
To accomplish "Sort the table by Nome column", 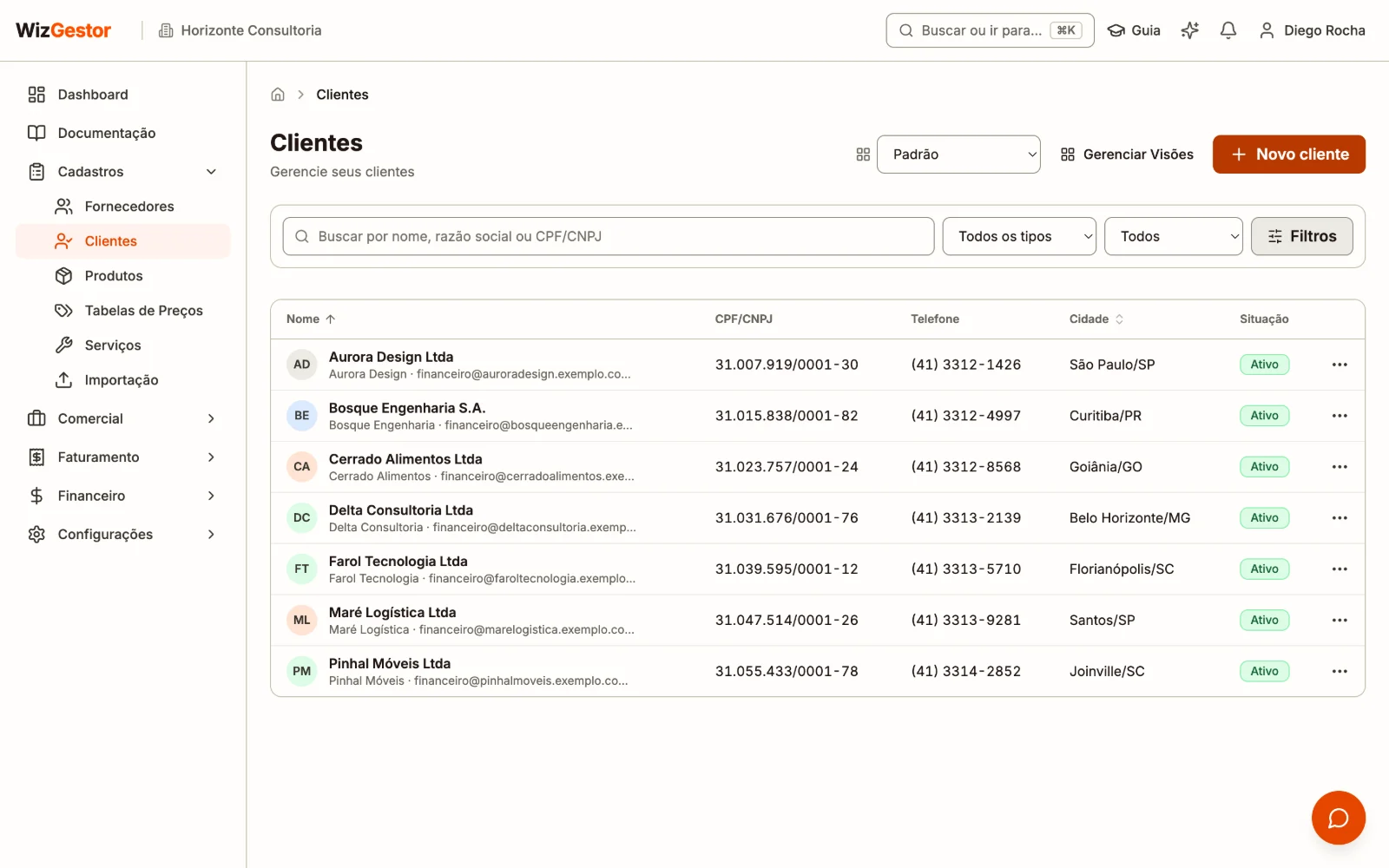I will coord(311,319).
